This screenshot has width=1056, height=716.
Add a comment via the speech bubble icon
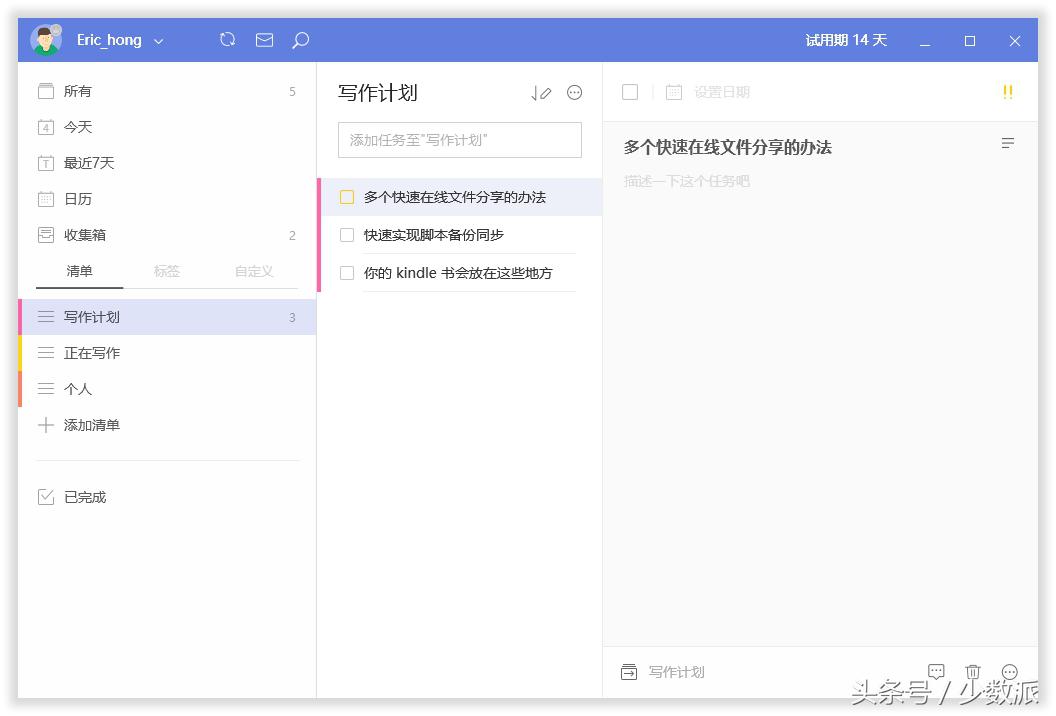pyautogui.click(x=936, y=671)
